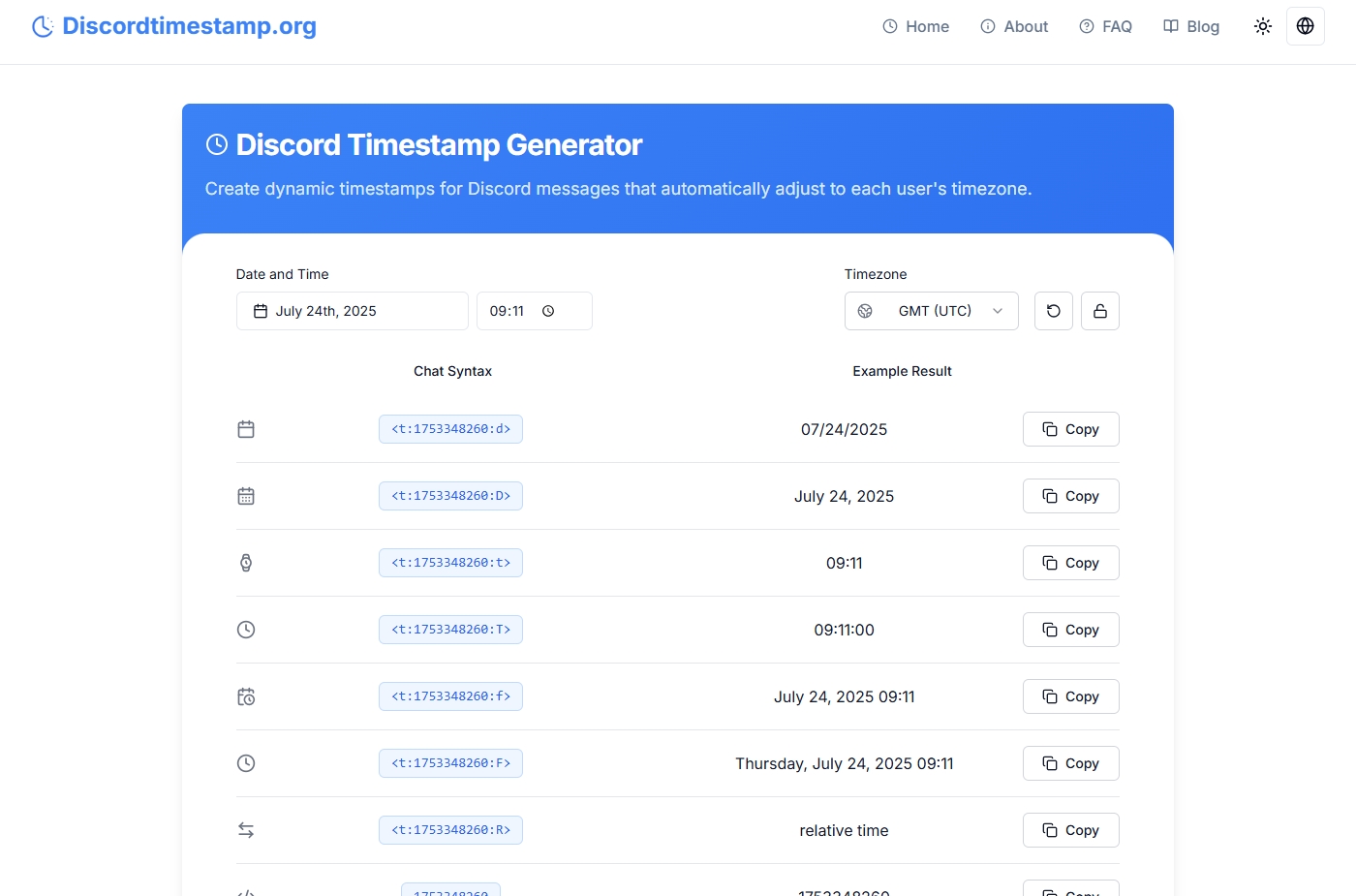Screen dimensions: 1356x896
Task: Copy the short date 07/24/2025 timestamp
Action: coord(1070,429)
